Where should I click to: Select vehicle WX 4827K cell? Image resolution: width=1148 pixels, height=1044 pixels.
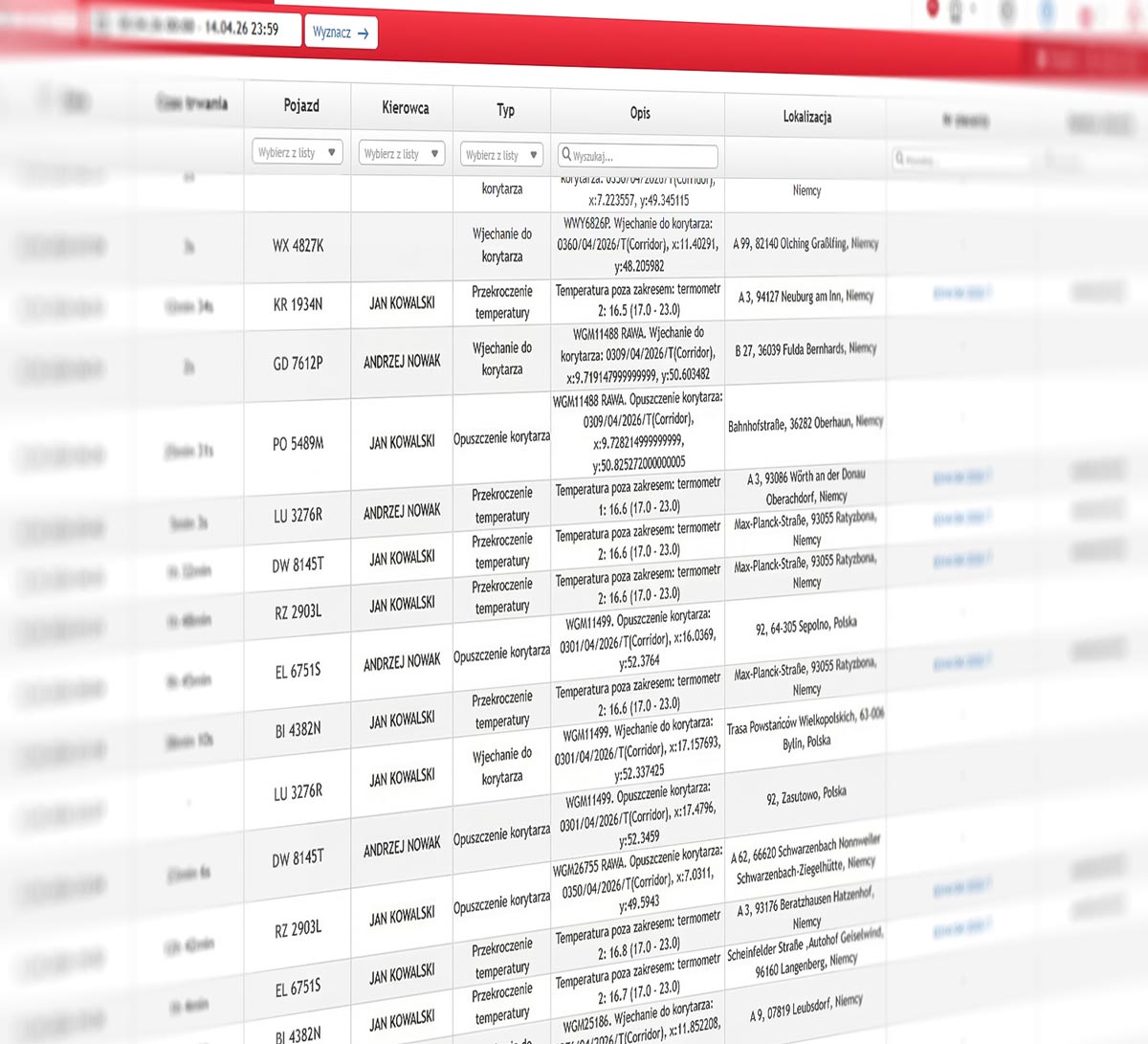pyautogui.click(x=298, y=246)
